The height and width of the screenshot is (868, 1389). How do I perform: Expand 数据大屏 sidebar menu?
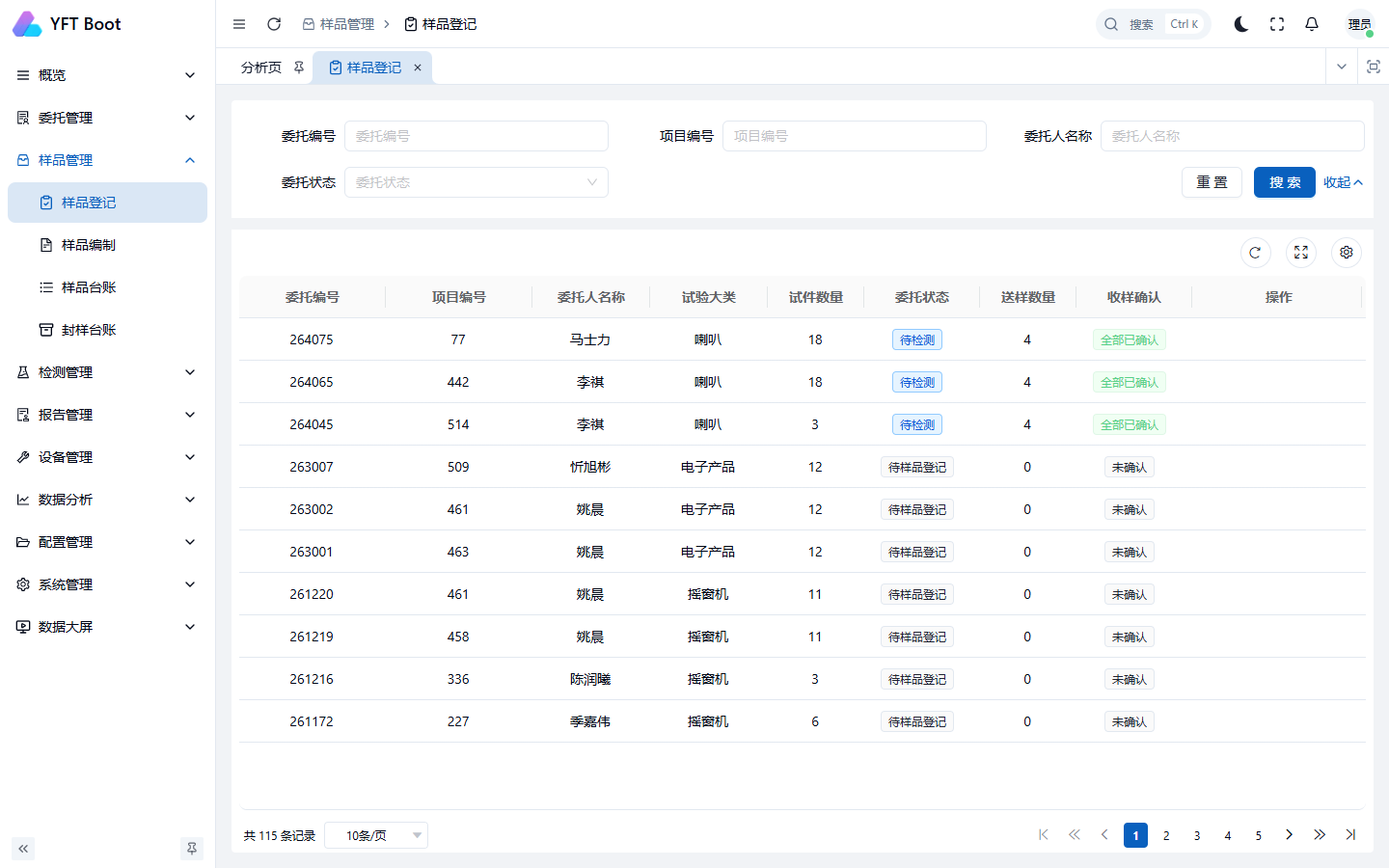coord(107,627)
